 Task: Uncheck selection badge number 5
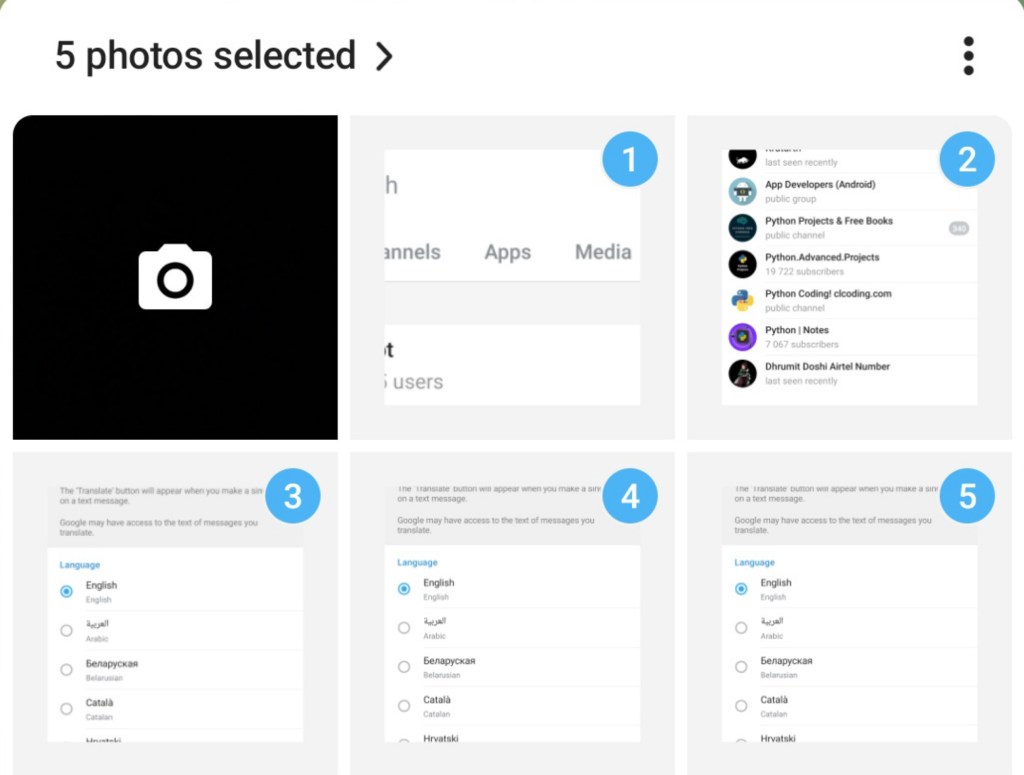(967, 497)
